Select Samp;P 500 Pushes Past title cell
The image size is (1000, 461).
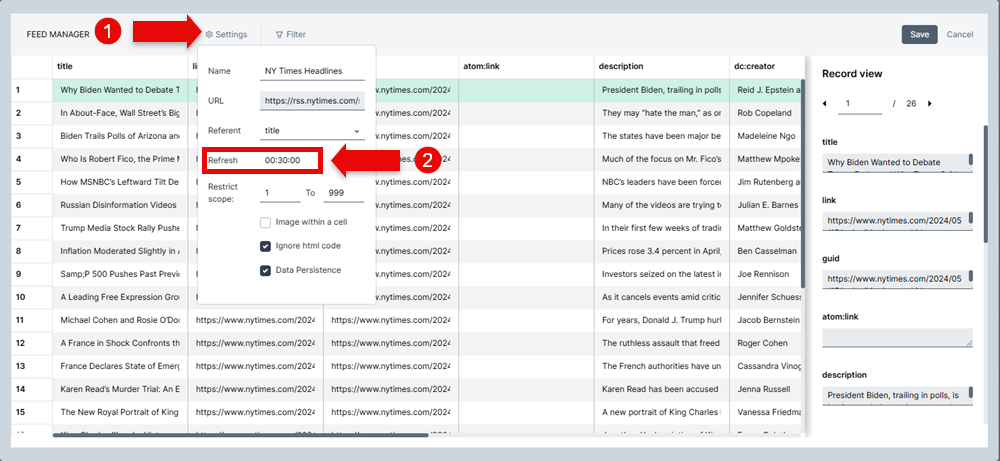click(x=120, y=274)
